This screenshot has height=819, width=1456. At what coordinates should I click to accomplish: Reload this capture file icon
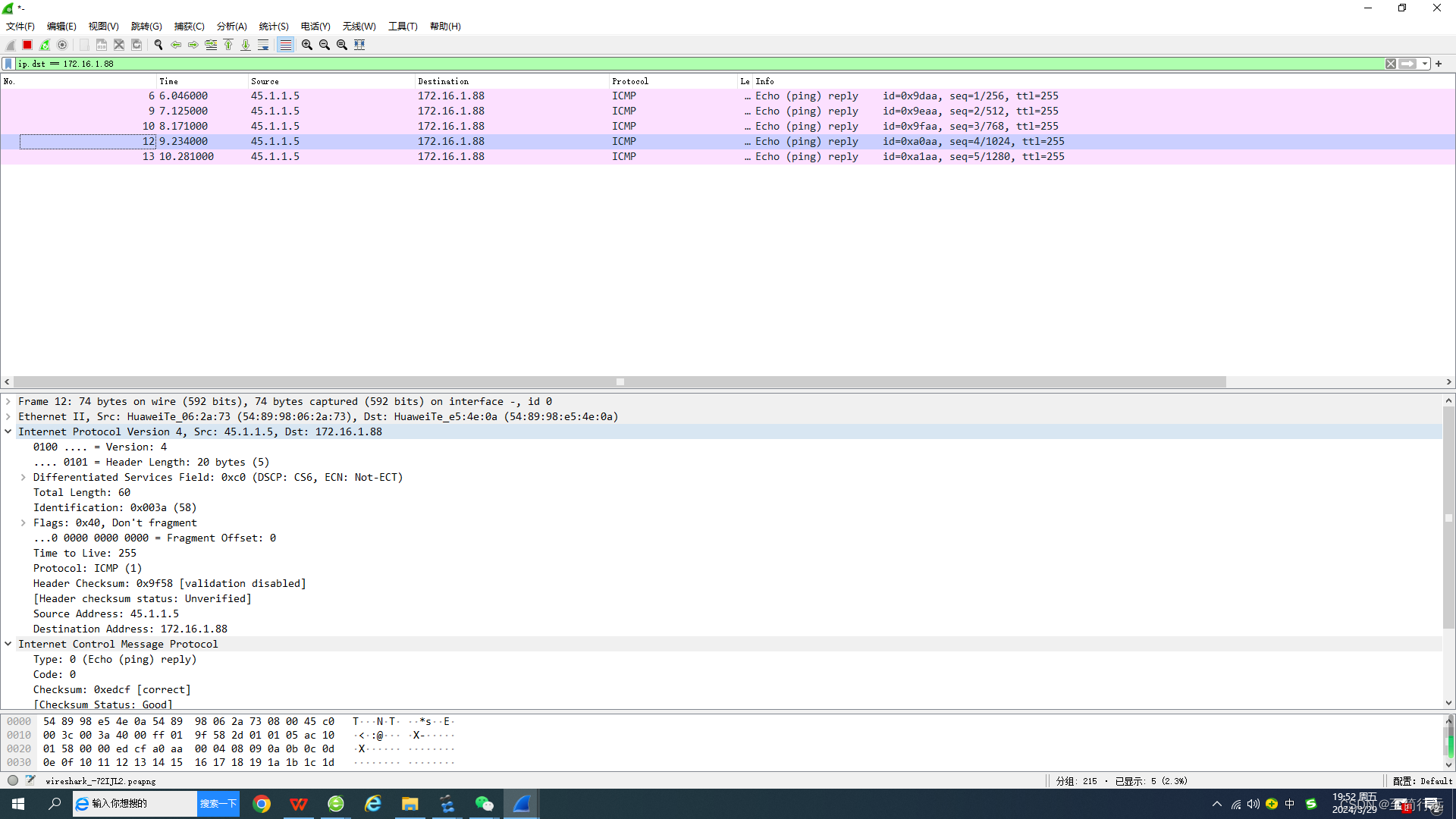tap(136, 45)
